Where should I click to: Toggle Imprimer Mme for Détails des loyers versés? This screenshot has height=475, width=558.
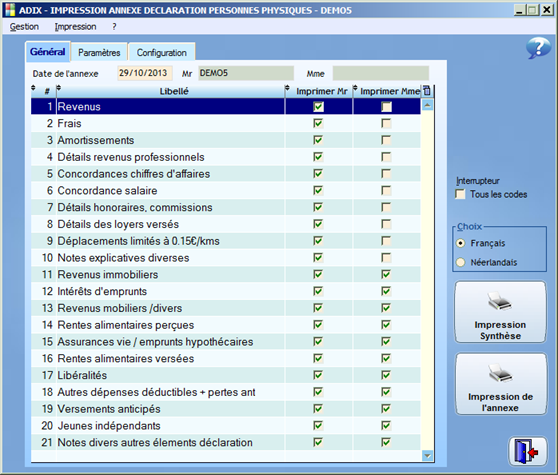[x=386, y=224]
